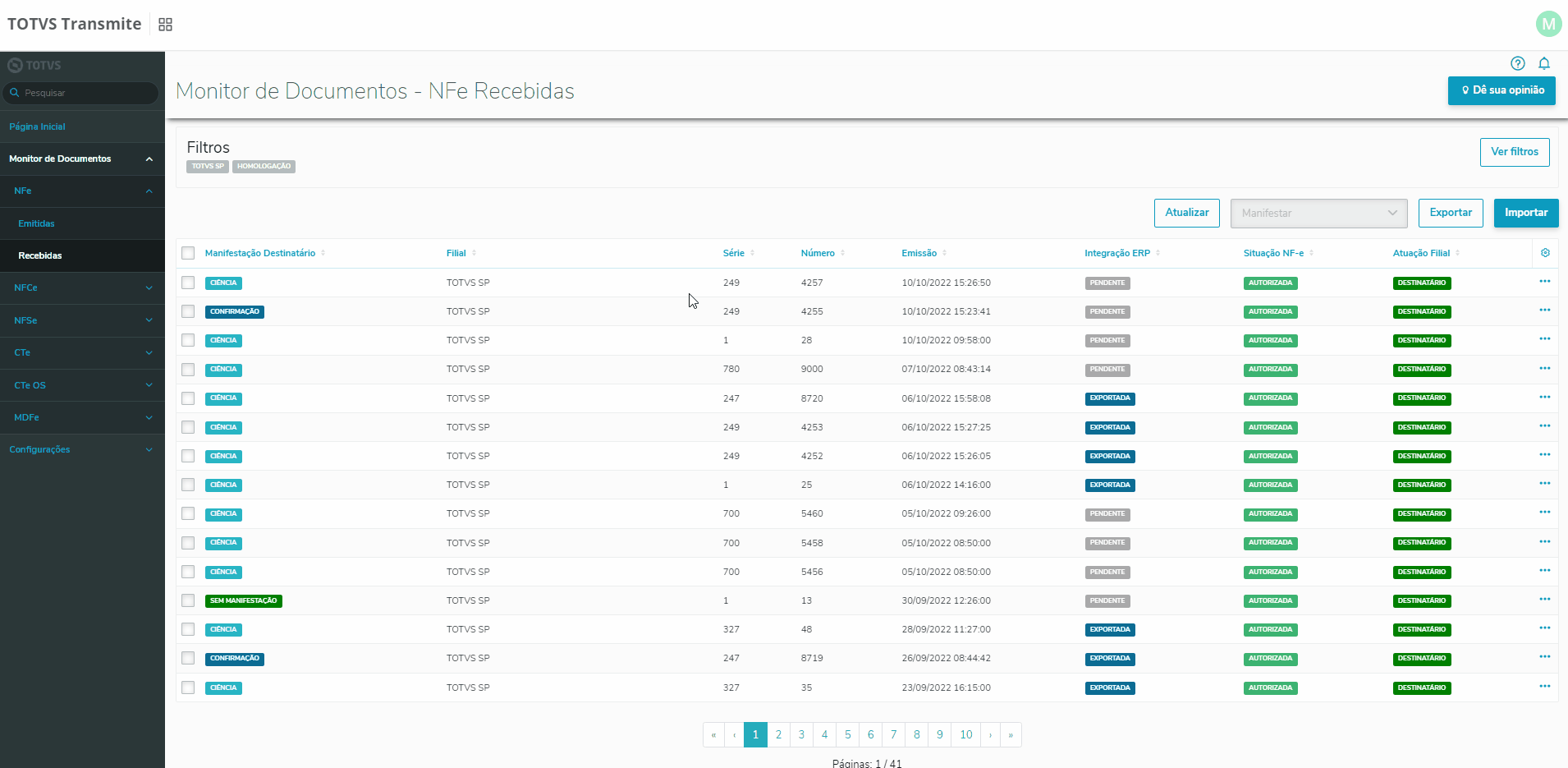Viewport: 1568px width, 768px height.
Task: Check the row for NFe number 9000
Action: click(188, 370)
